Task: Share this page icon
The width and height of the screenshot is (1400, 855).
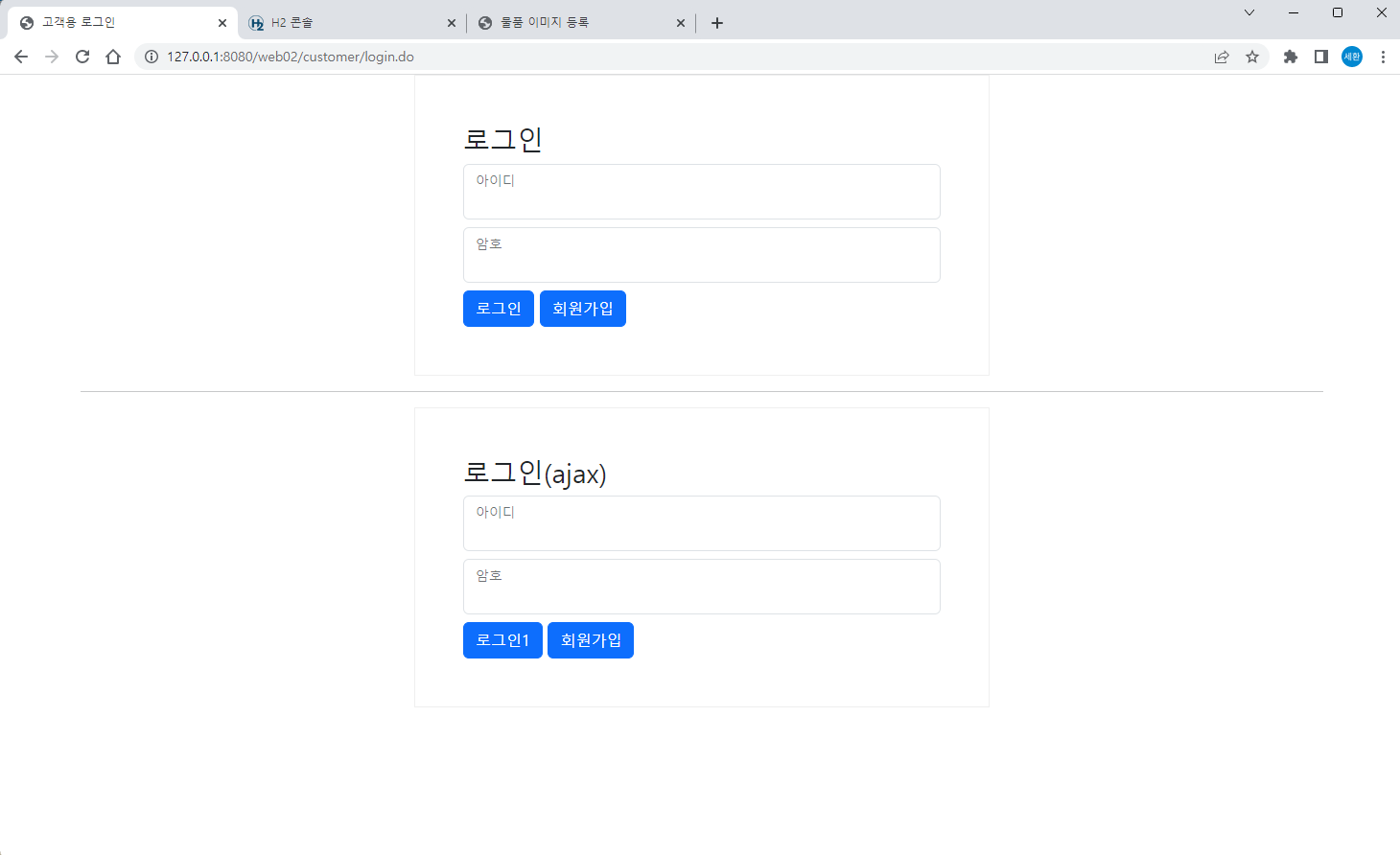Action: coord(1222,57)
